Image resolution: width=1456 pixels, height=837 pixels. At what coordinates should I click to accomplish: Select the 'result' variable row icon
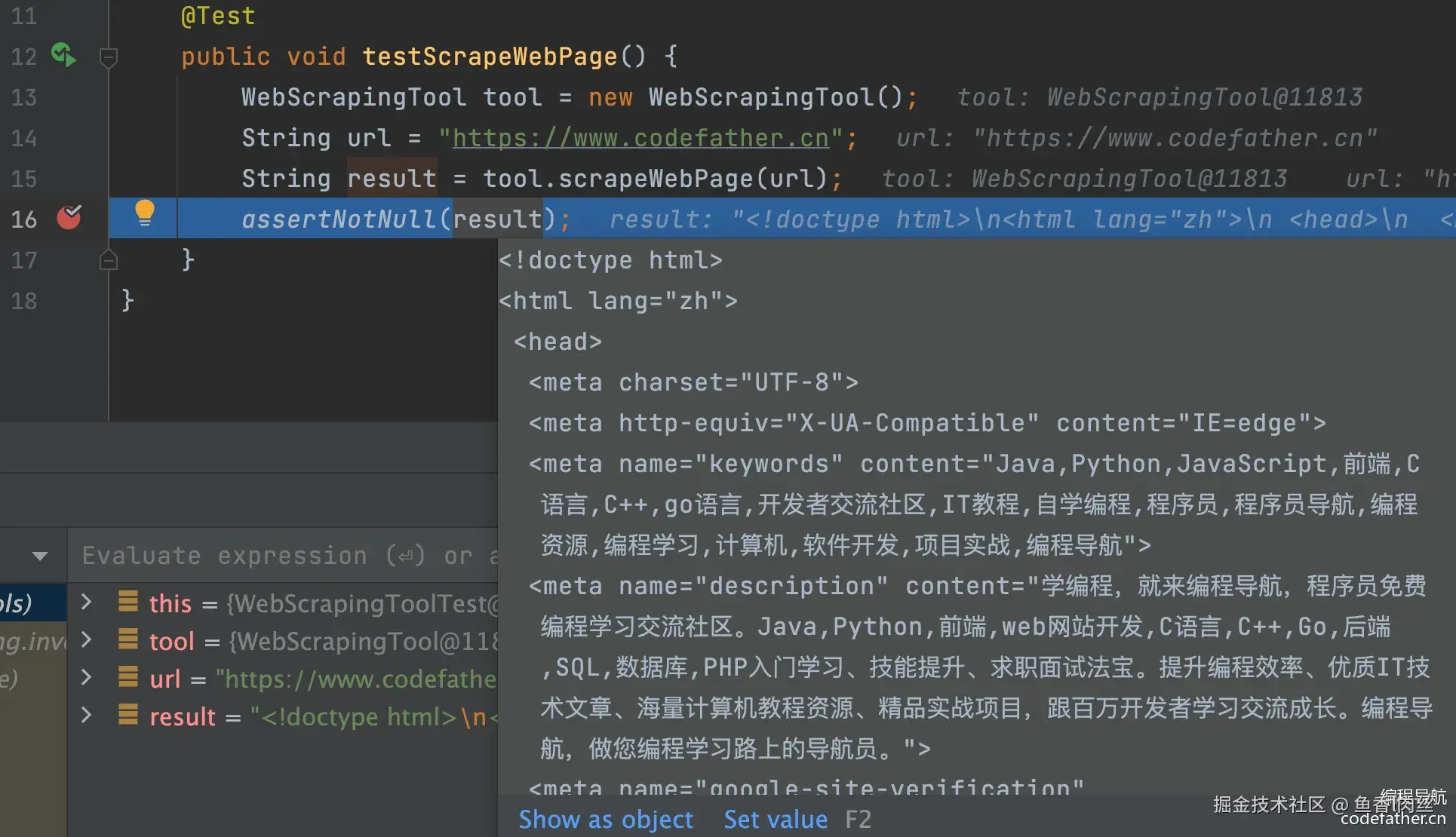coord(128,715)
